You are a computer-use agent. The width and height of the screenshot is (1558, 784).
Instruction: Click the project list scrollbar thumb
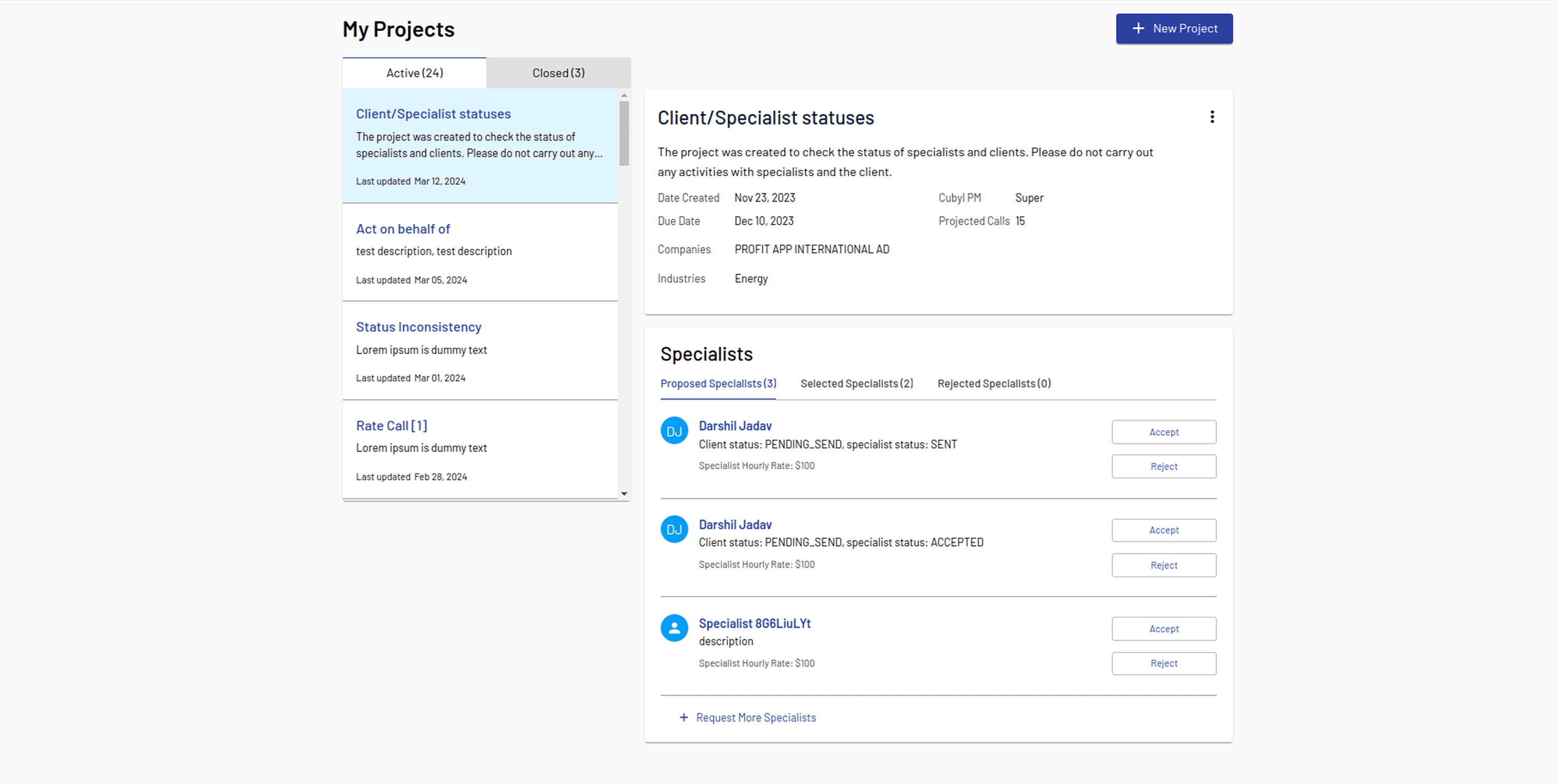[x=624, y=133]
